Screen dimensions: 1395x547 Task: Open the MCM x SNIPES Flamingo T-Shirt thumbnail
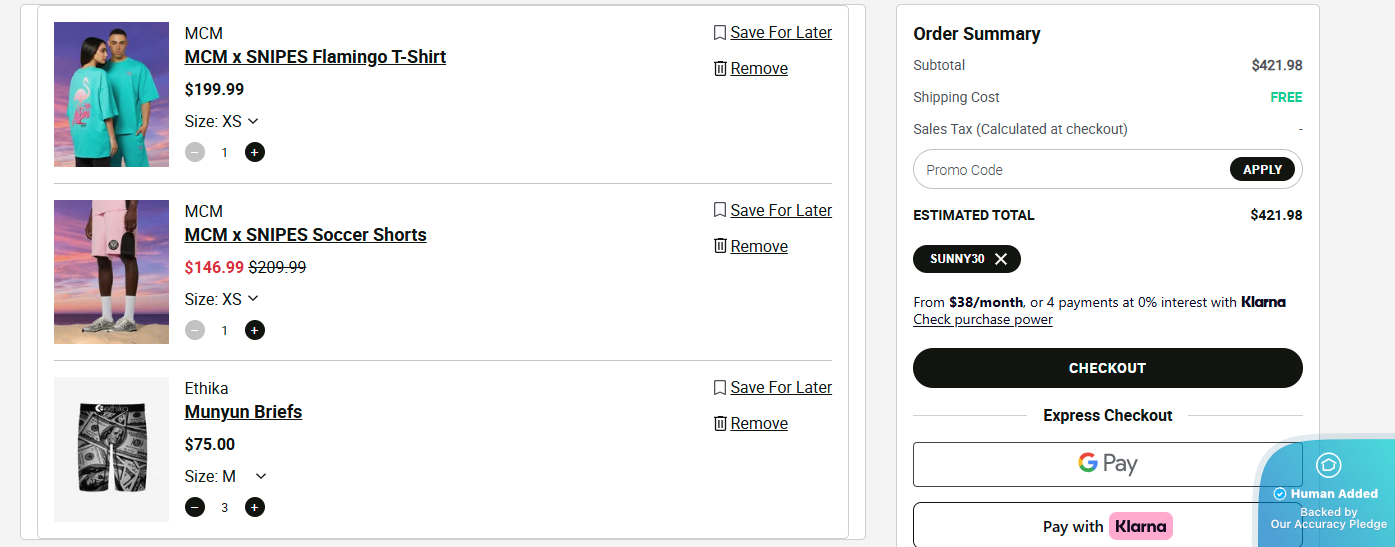111,94
